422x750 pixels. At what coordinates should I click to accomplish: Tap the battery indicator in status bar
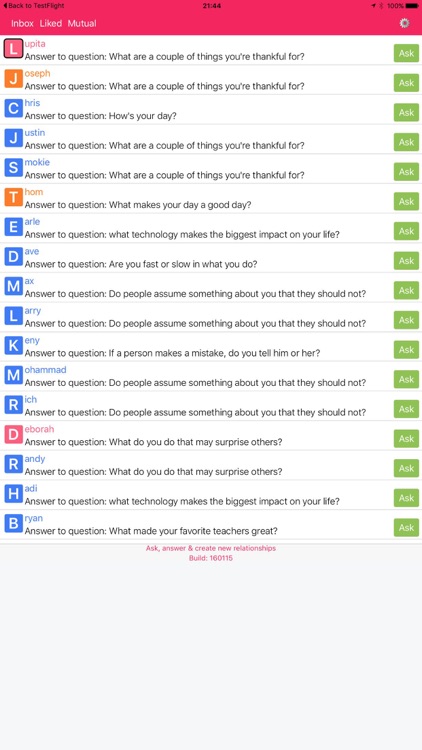412,6
